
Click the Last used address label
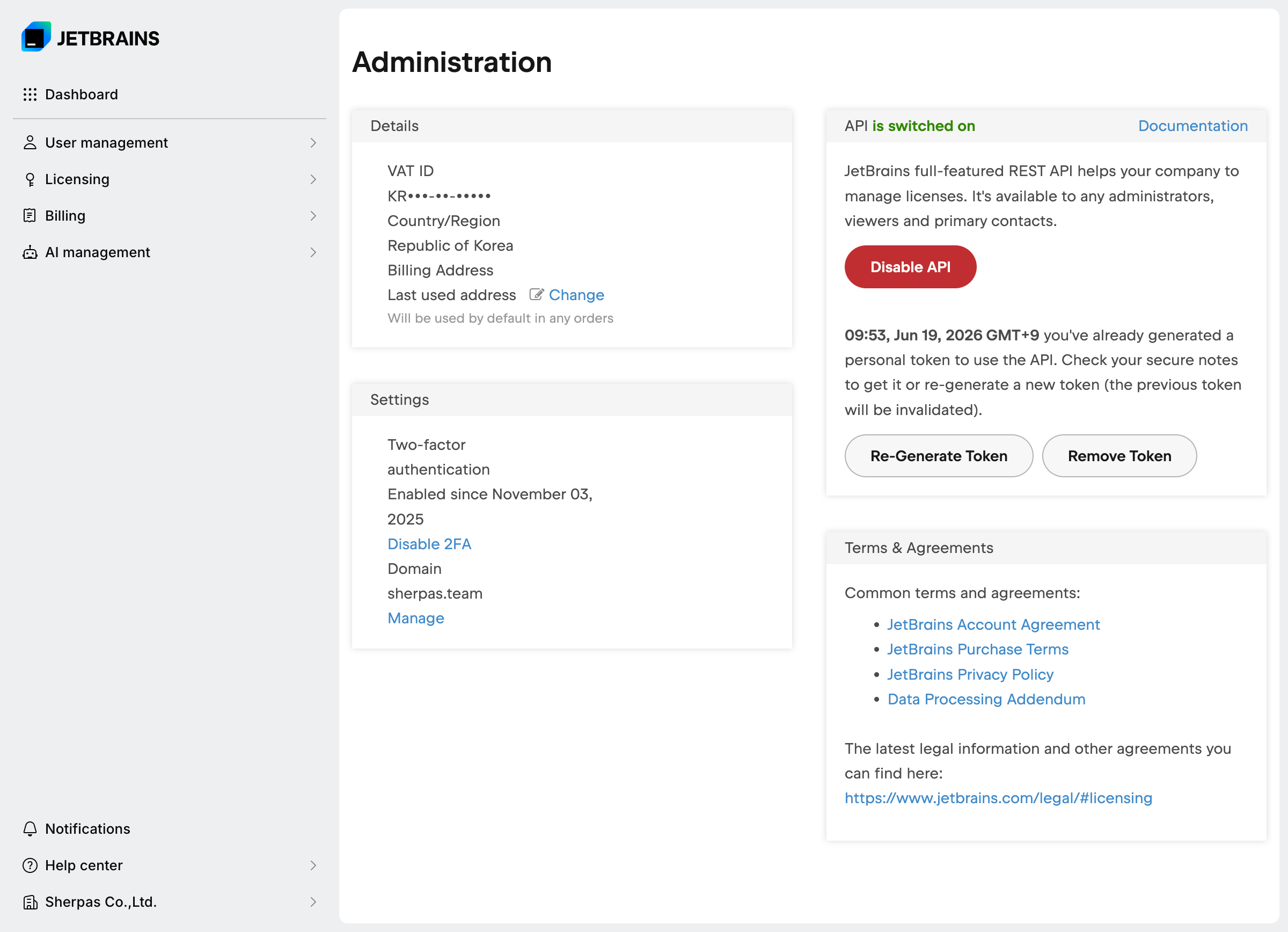451,295
